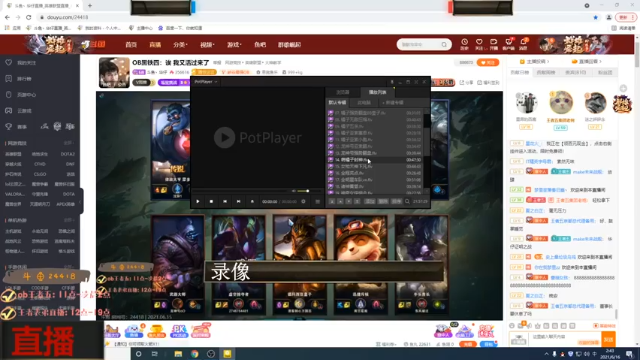
Task: Move playlist item up arrow
Action: click(340, 201)
